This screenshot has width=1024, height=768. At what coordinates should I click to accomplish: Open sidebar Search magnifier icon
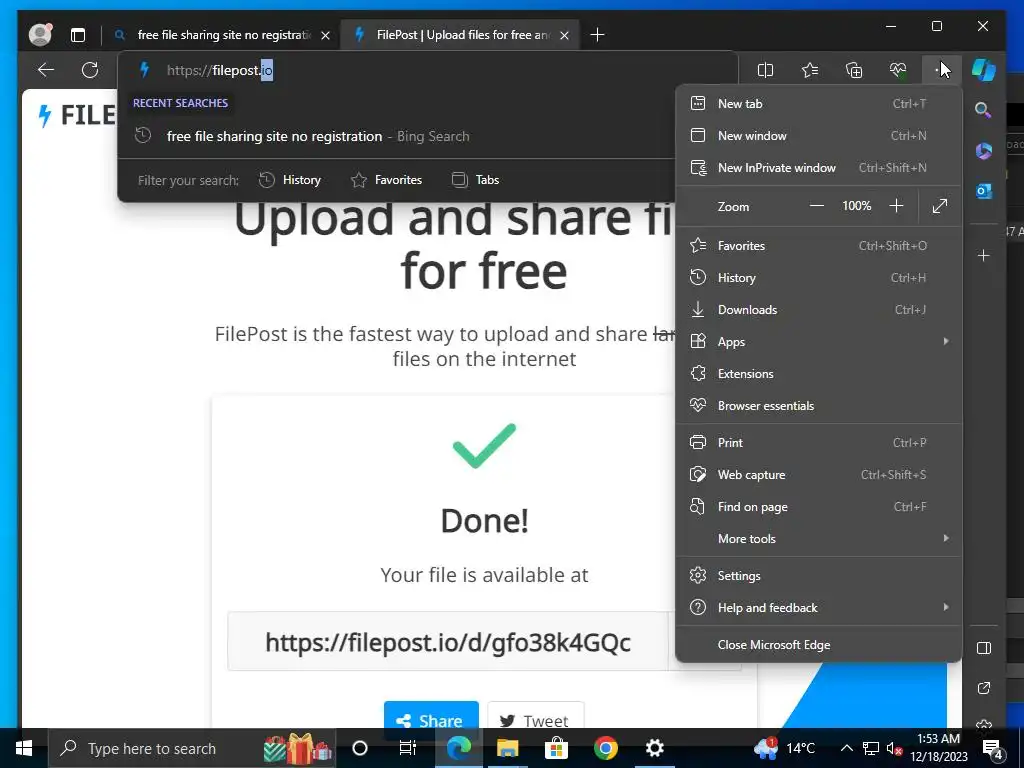click(983, 110)
